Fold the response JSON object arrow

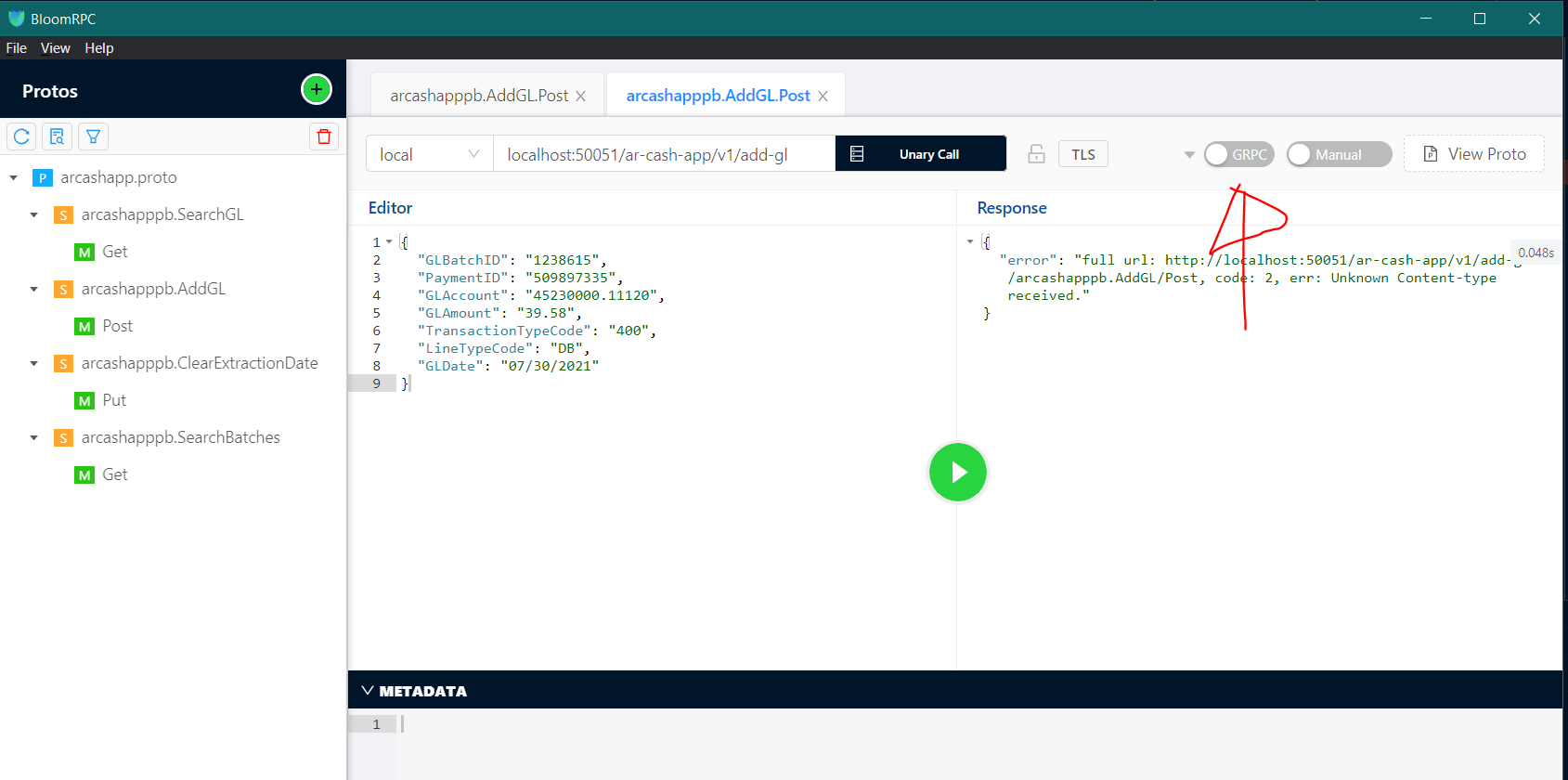pyautogui.click(x=970, y=241)
